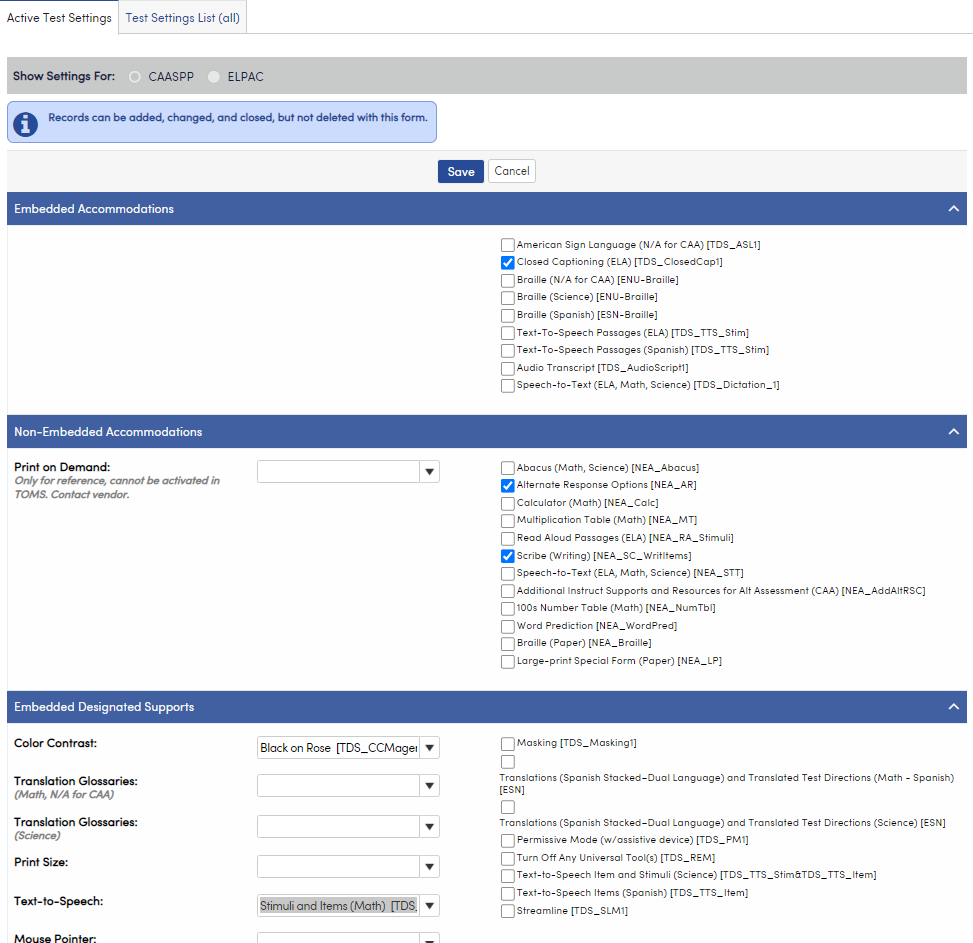Click the Cancel button
The image size is (973, 943).
click(x=511, y=171)
